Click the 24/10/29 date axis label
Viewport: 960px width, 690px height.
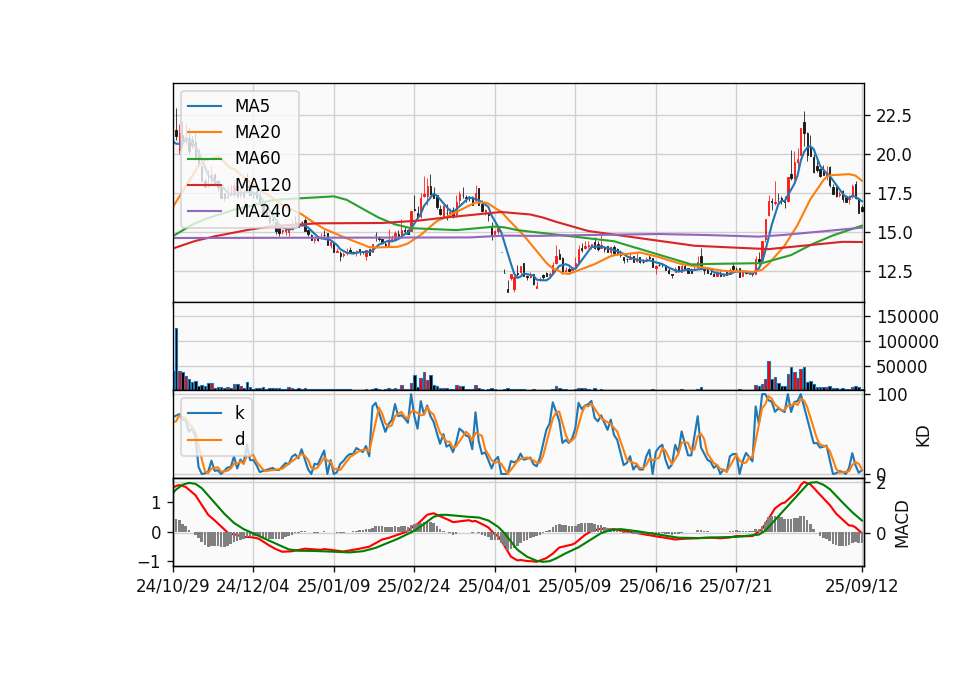point(173,586)
